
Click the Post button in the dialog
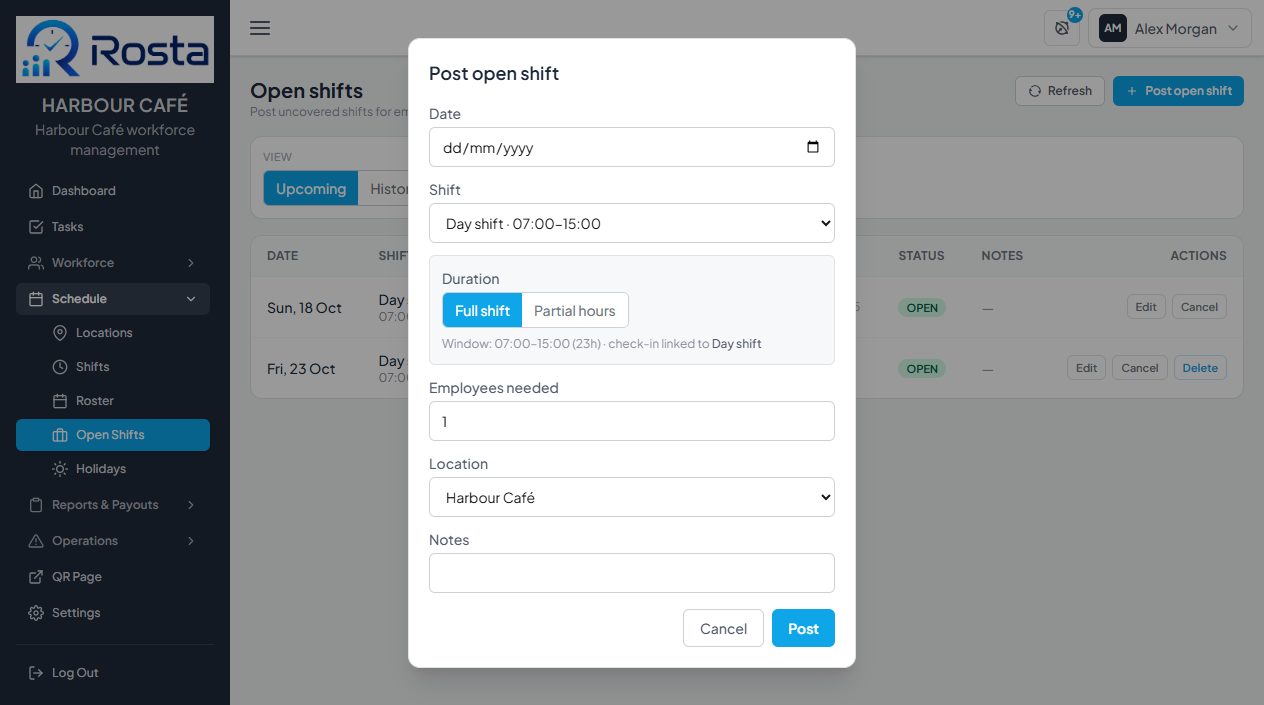[x=803, y=628]
